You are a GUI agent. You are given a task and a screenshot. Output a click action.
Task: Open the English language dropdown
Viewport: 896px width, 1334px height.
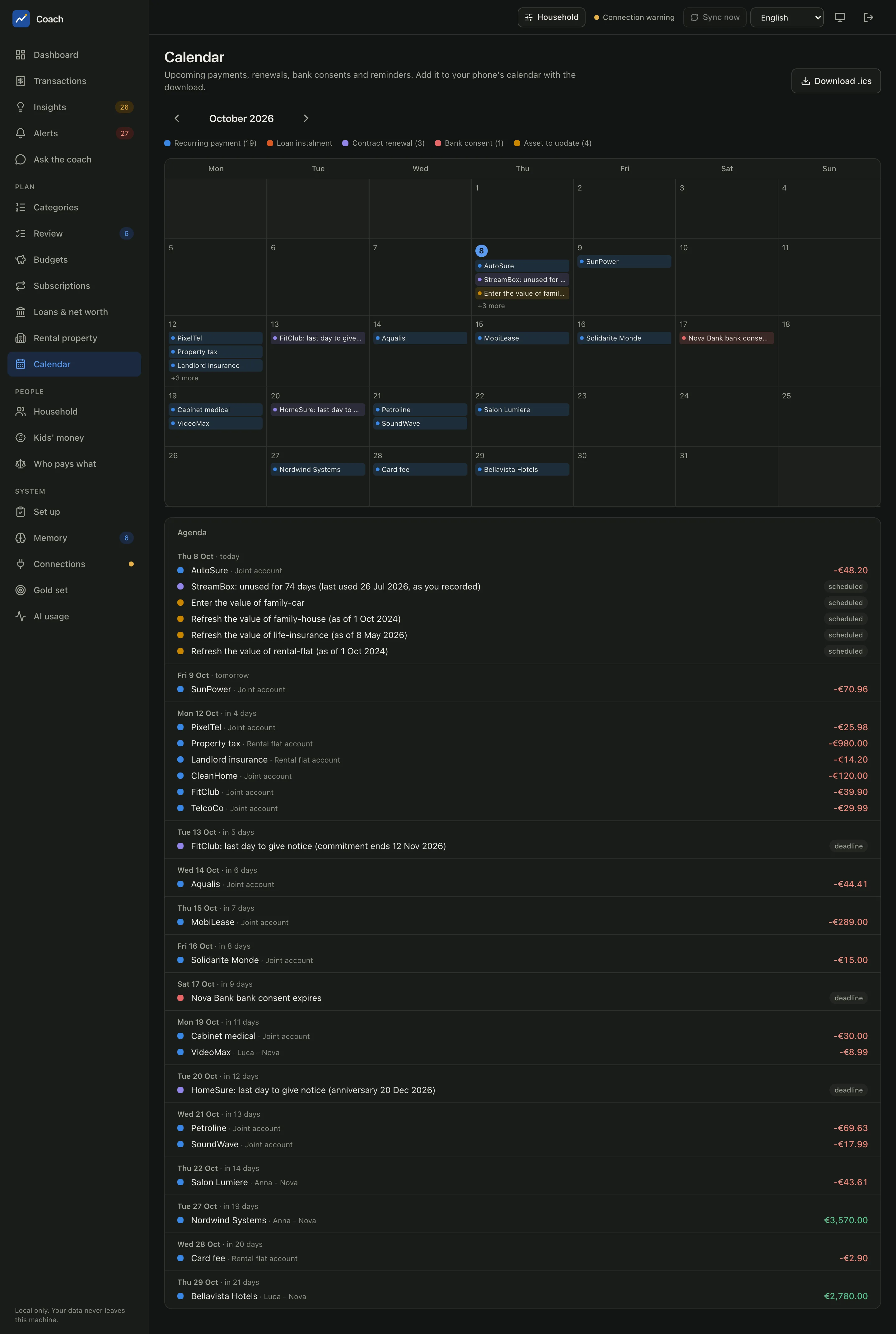click(x=786, y=18)
